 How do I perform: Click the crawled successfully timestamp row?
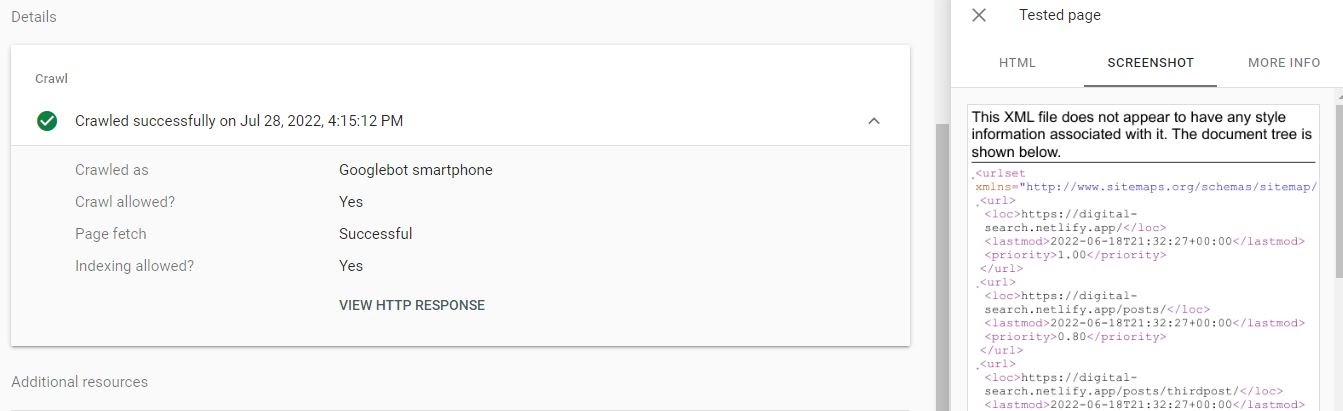(239, 121)
